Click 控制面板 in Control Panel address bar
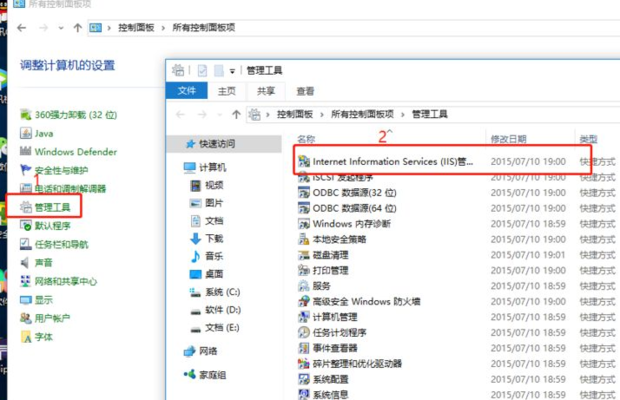The image size is (620, 400). [136, 28]
